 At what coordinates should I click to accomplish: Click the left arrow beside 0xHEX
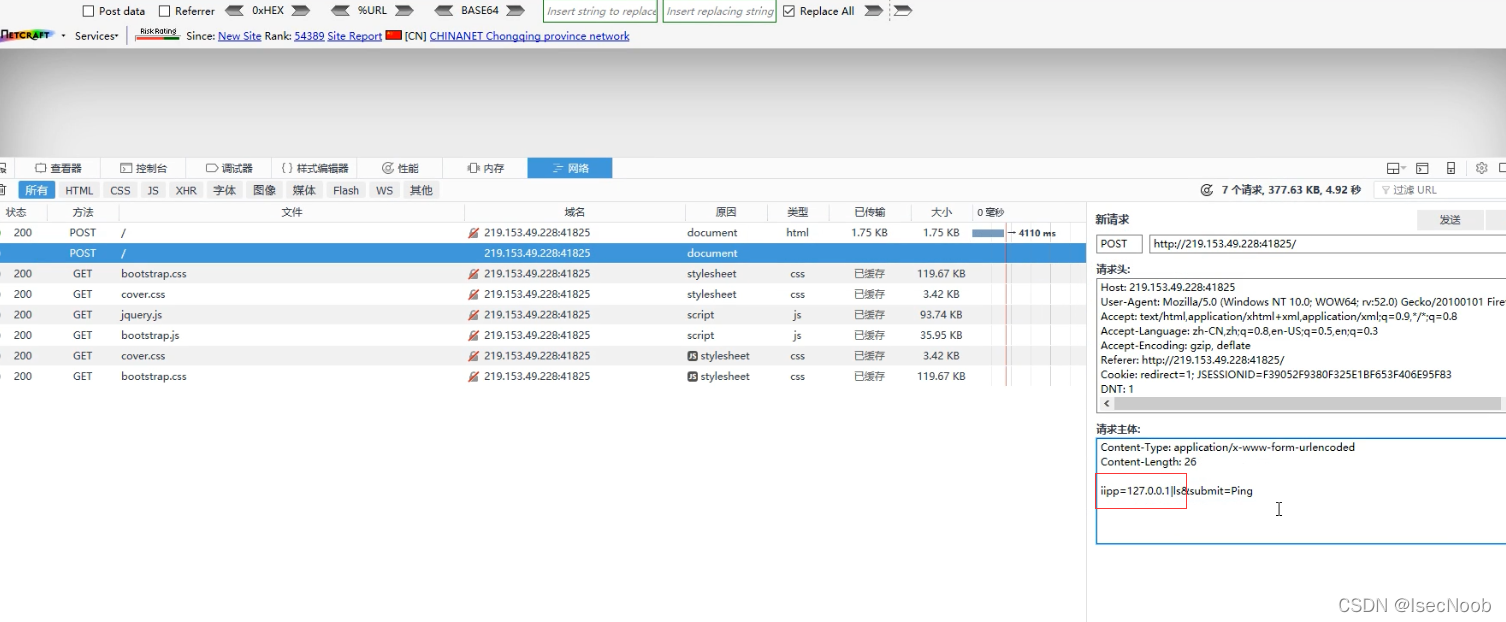coord(235,11)
